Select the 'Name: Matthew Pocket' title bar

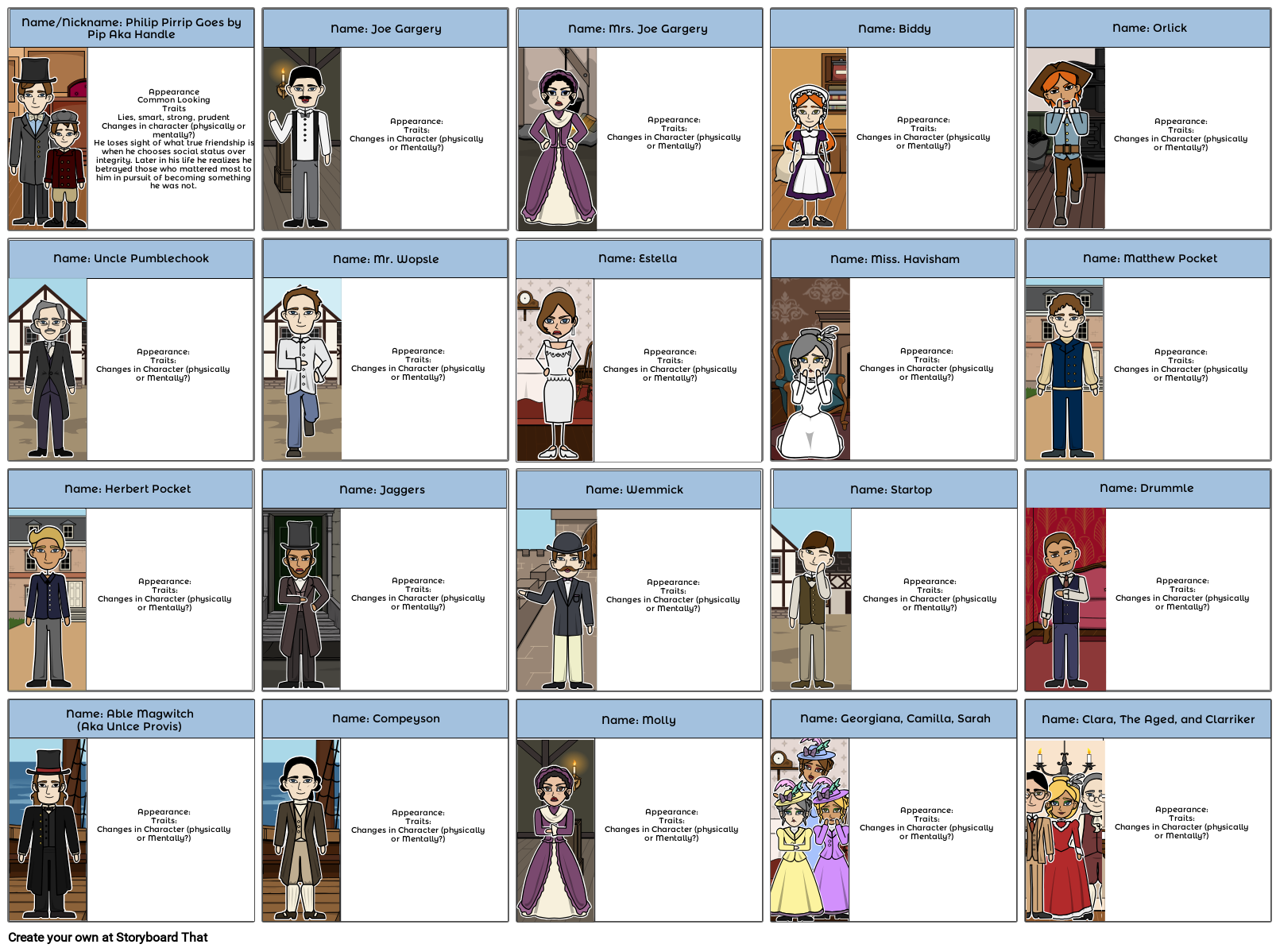click(x=1149, y=259)
